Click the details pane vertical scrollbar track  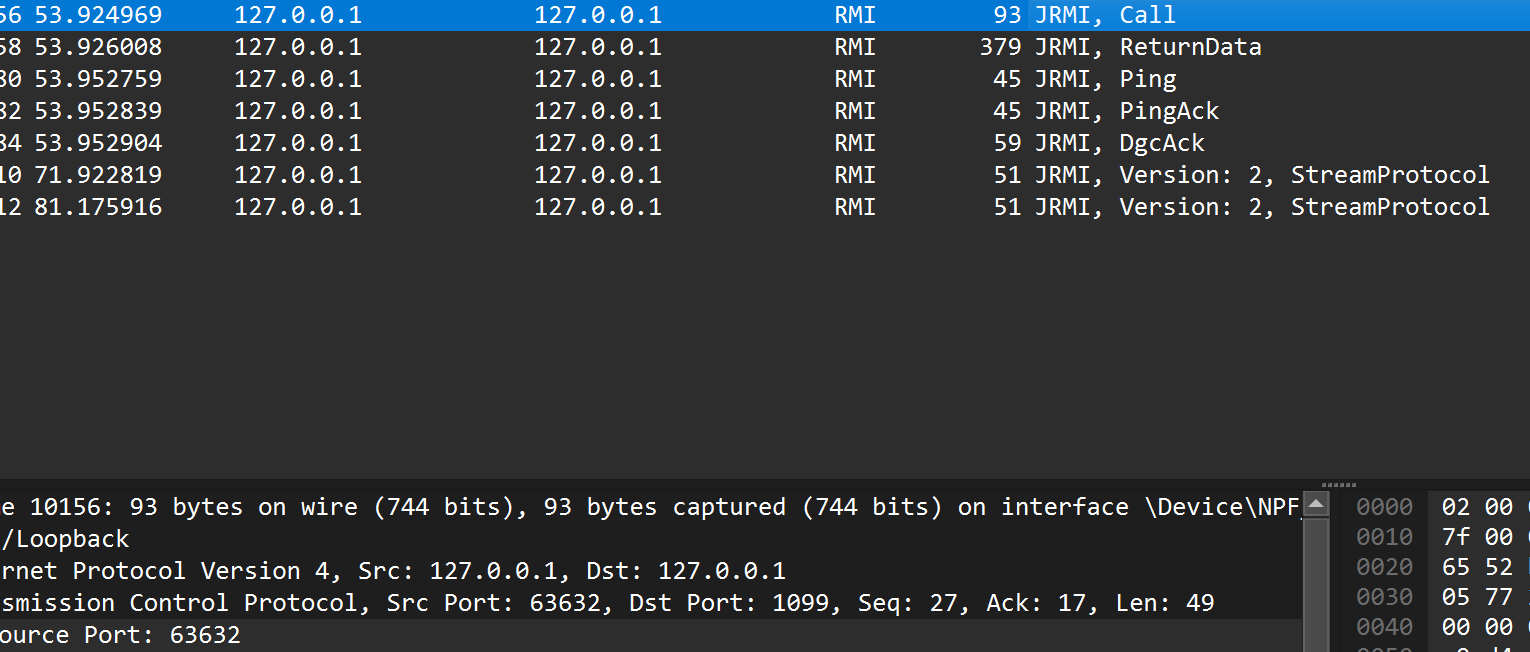point(1317,580)
